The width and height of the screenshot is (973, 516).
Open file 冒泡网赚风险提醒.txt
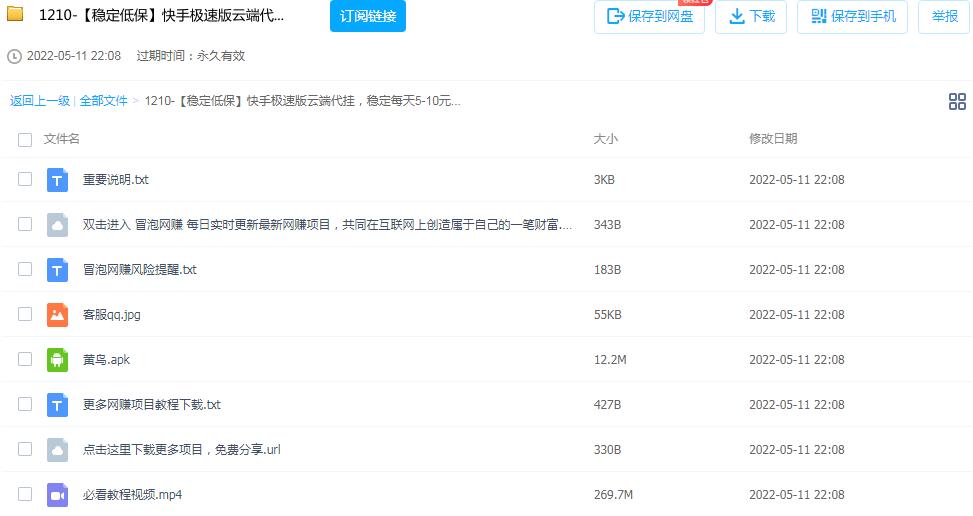[140, 270]
